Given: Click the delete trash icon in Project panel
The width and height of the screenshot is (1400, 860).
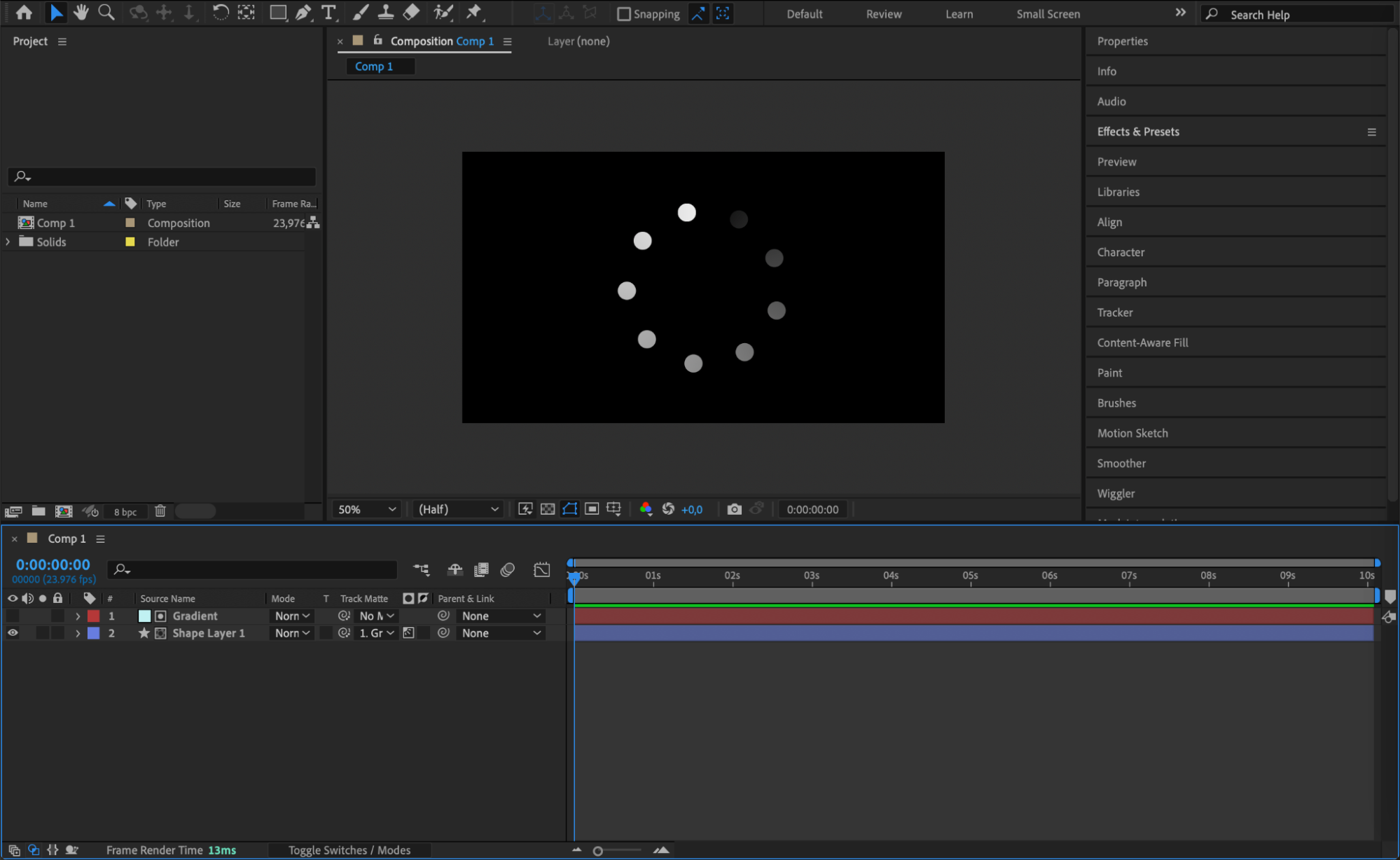Looking at the screenshot, I should (x=160, y=511).
